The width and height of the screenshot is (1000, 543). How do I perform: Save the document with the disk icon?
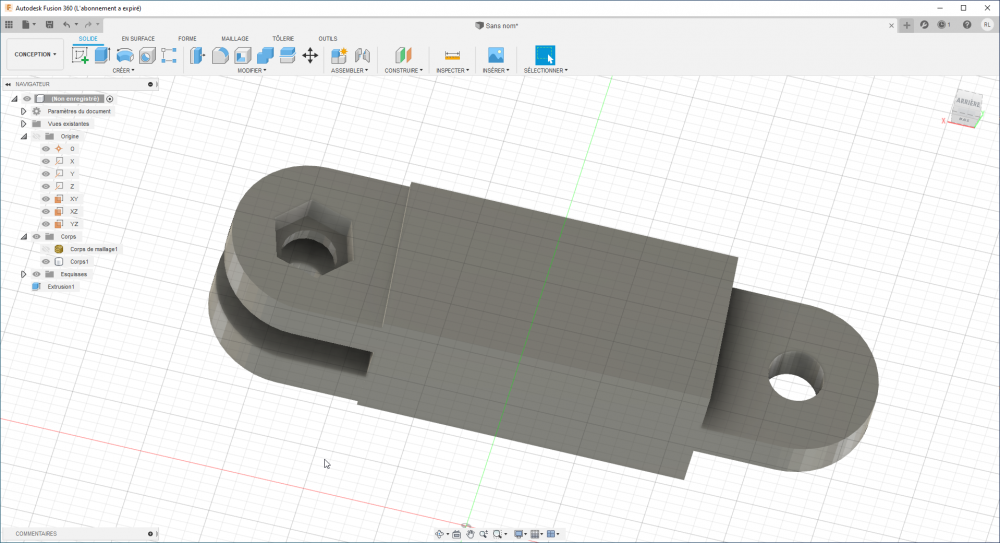click(49, 25)
